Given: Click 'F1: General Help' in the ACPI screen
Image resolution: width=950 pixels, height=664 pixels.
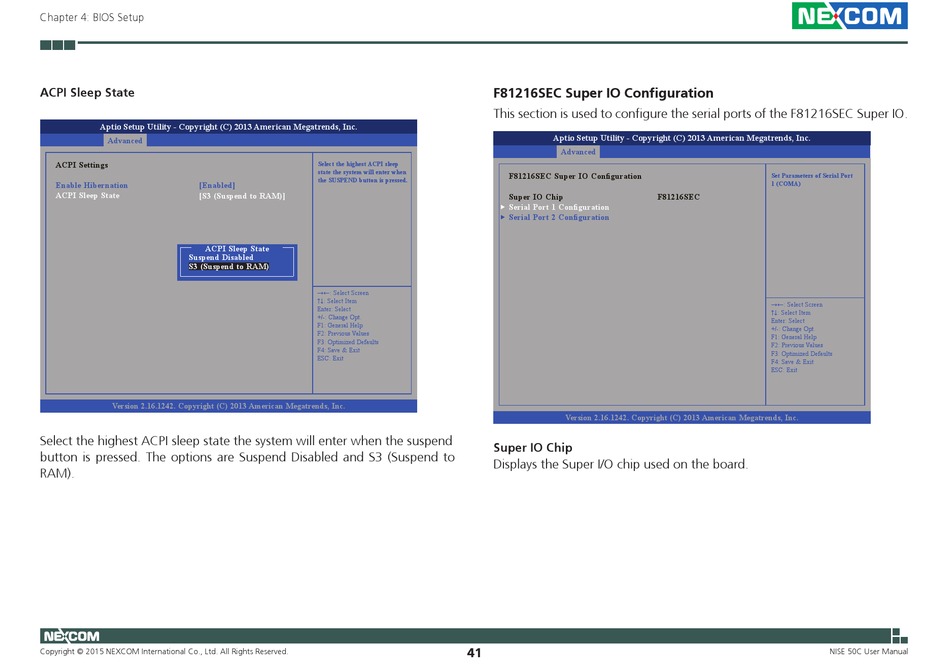Looking at the screenshot, I should pos(340,325).
